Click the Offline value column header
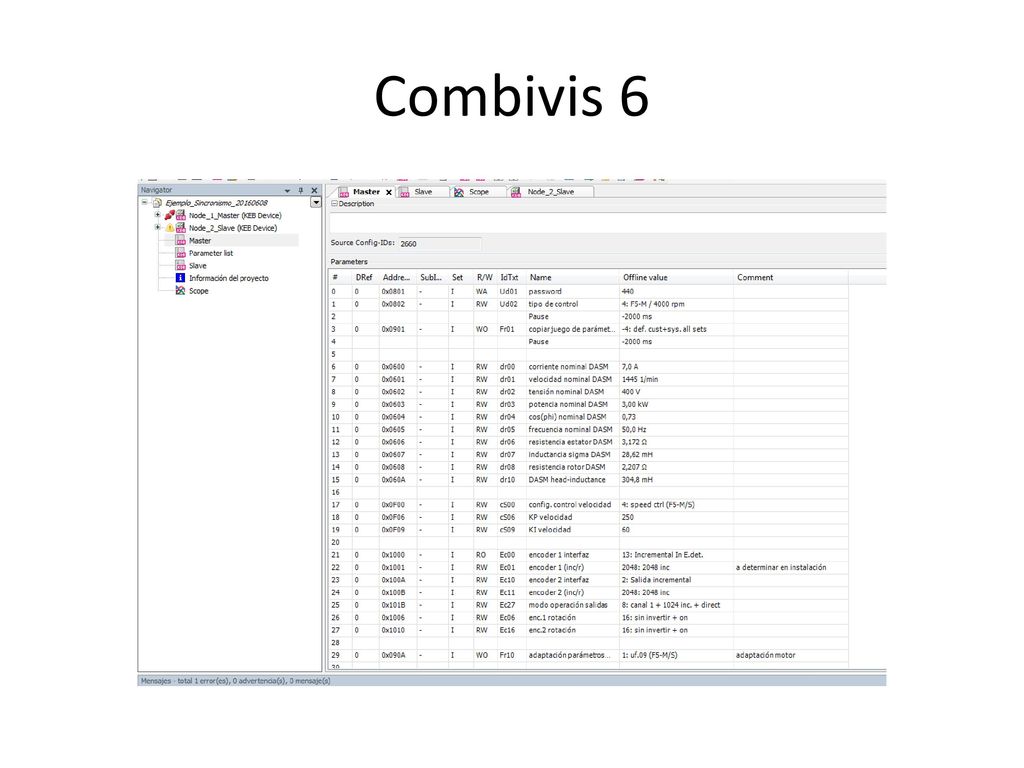 676,278
